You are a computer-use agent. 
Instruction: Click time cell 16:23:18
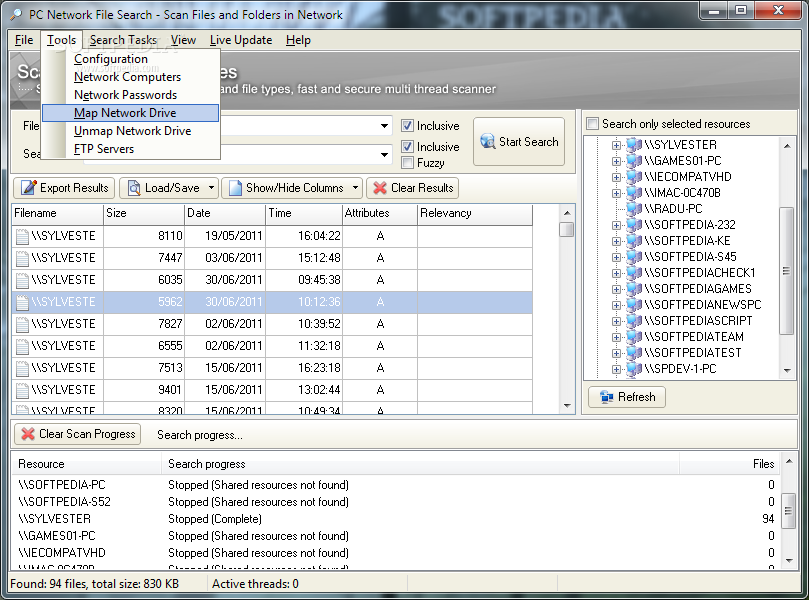318,368
